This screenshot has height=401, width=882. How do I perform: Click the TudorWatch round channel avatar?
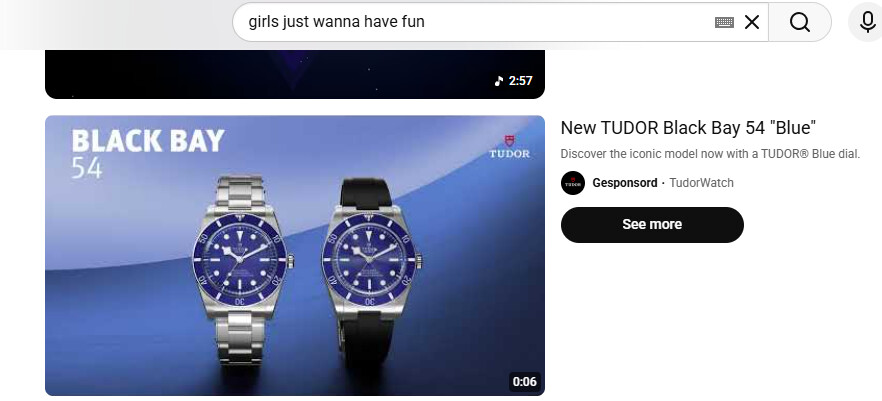coord(573,183)
